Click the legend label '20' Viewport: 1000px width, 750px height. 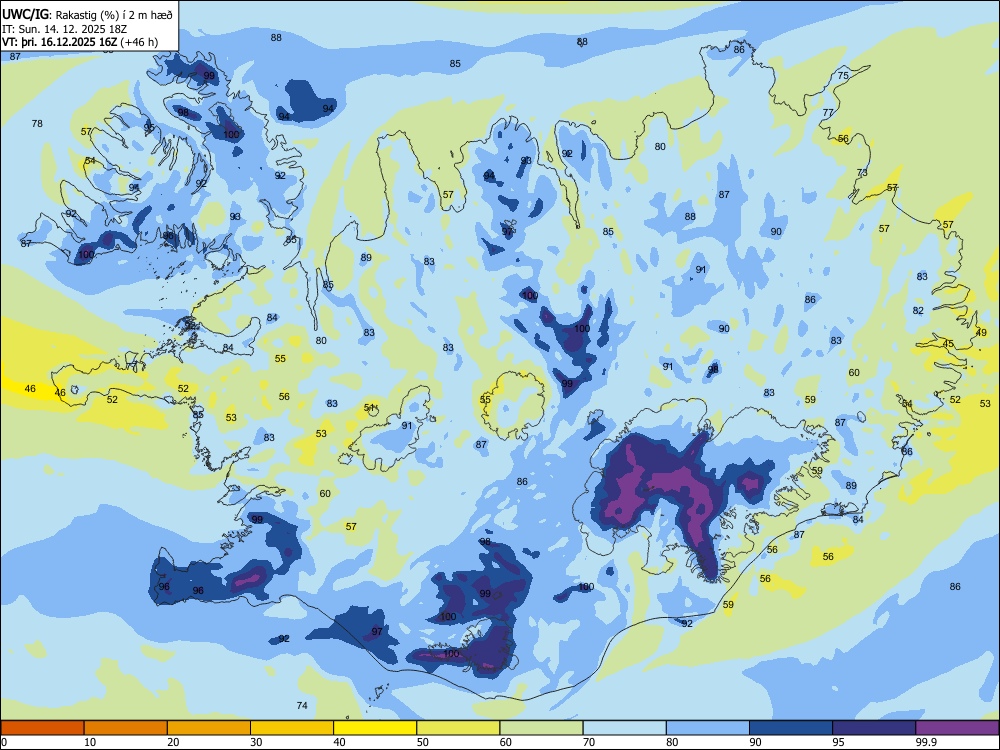173,742
